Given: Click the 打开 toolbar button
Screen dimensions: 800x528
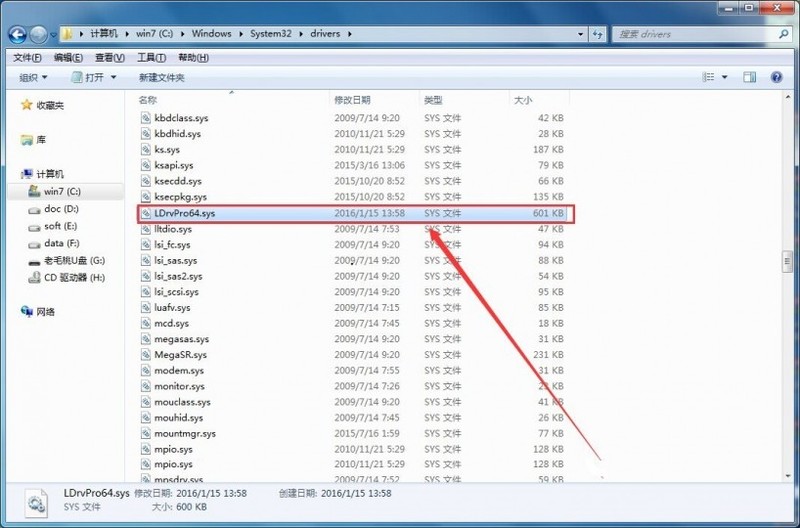Looking at the screenshot, I should click(x=88, y=78).
